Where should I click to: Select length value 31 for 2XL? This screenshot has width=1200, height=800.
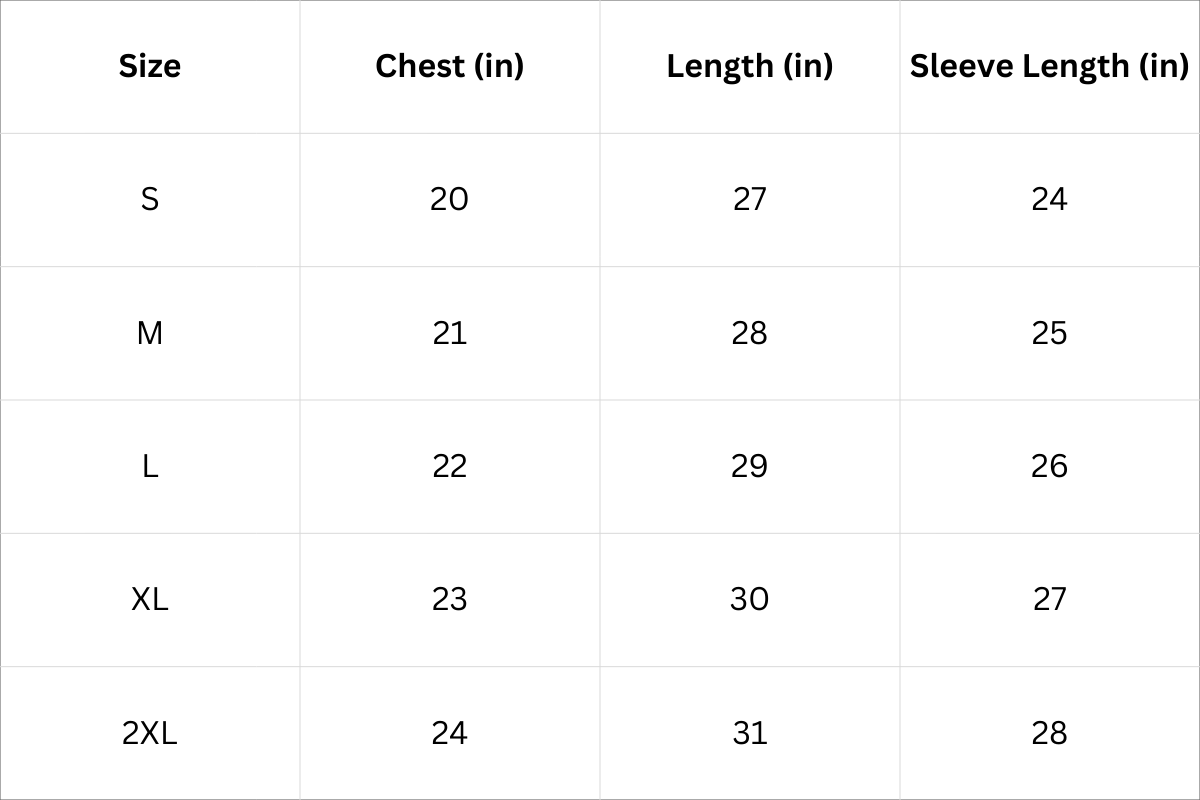click(x=749, y=733)
